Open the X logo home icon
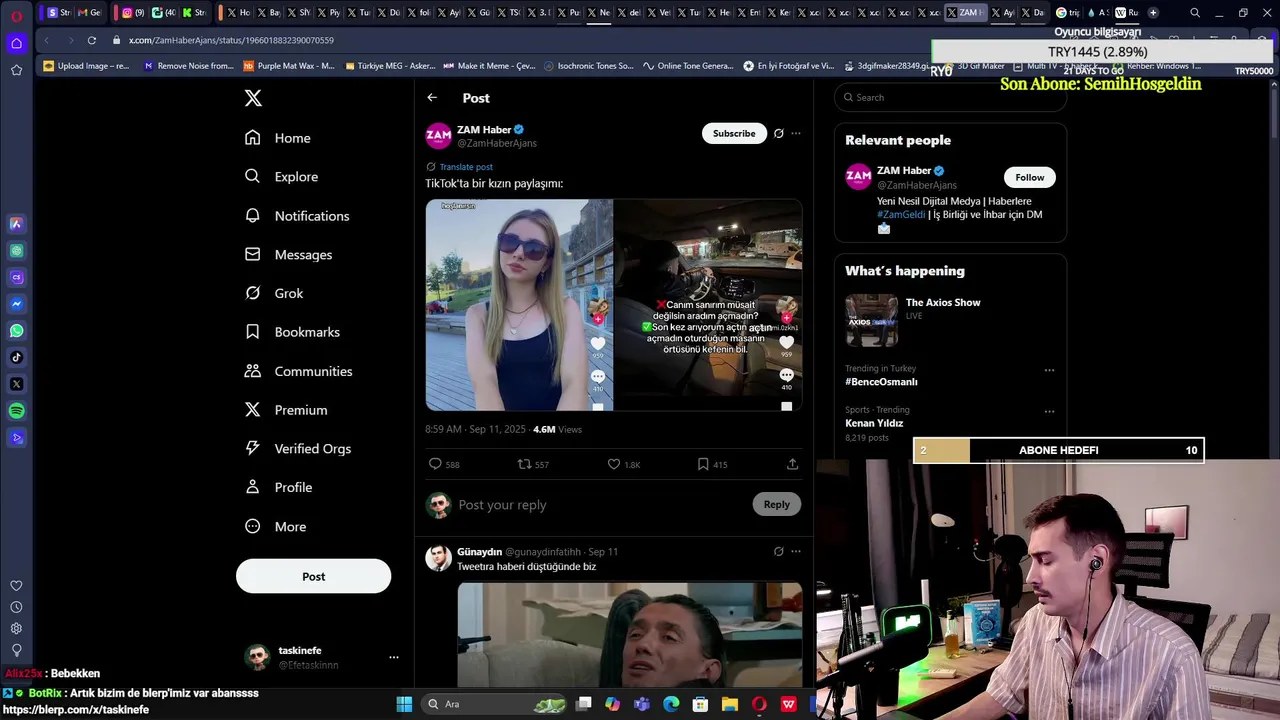The height and width of the screenshot is (720, 1280). click(x=253, y=98)
